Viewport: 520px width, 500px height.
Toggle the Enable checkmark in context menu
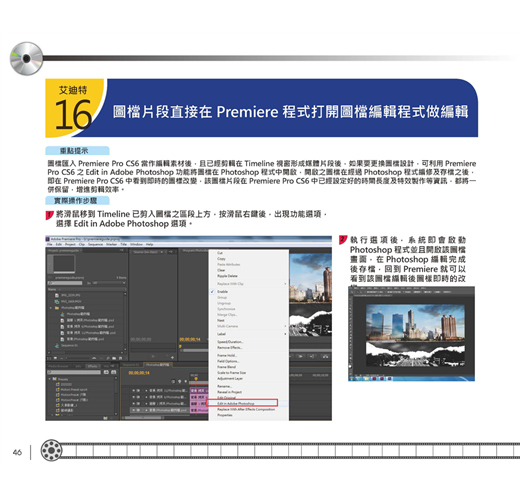tap(212, 292)
